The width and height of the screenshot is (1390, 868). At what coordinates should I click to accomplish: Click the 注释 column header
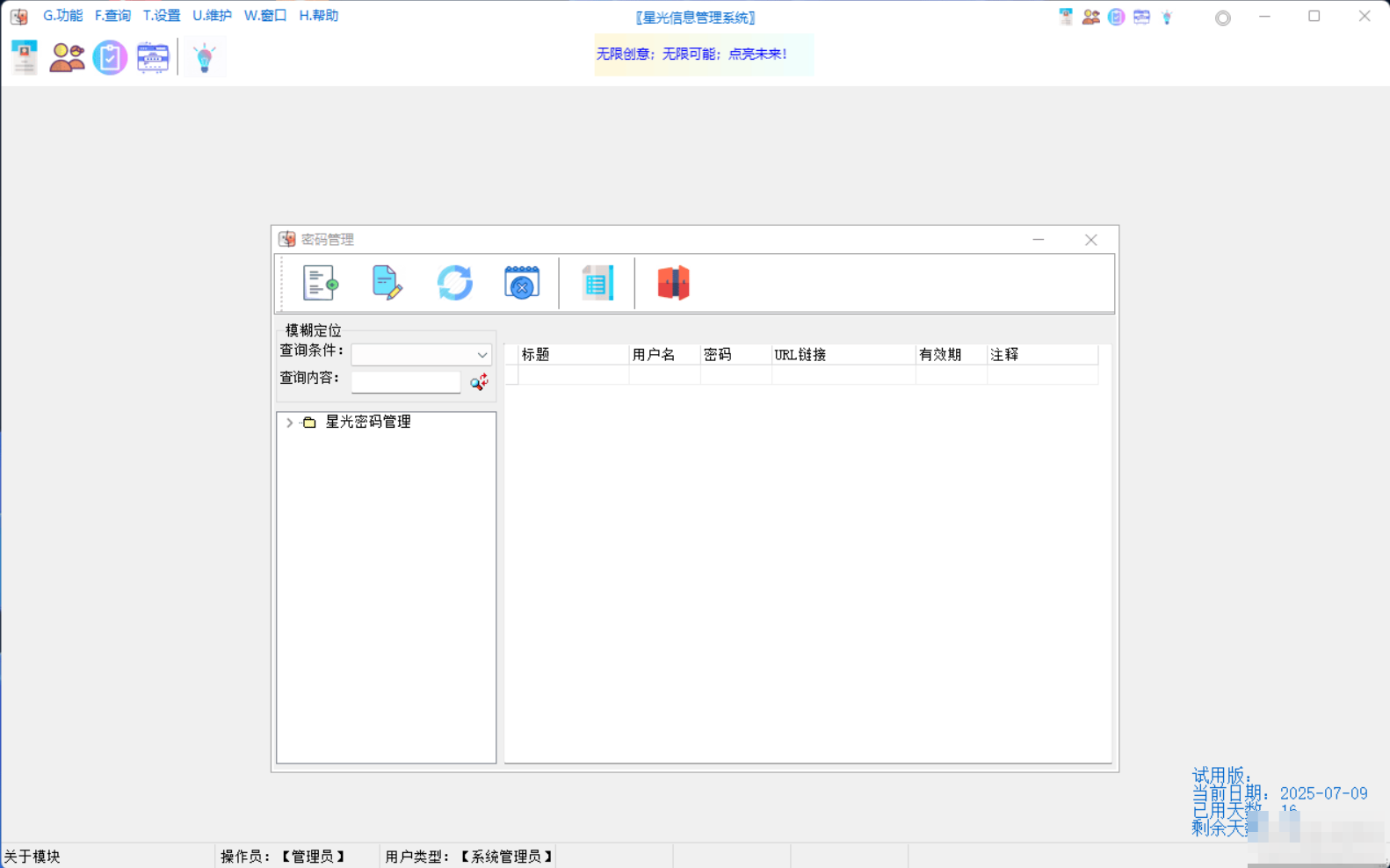pyautogui.click(x=1043, y=355)
